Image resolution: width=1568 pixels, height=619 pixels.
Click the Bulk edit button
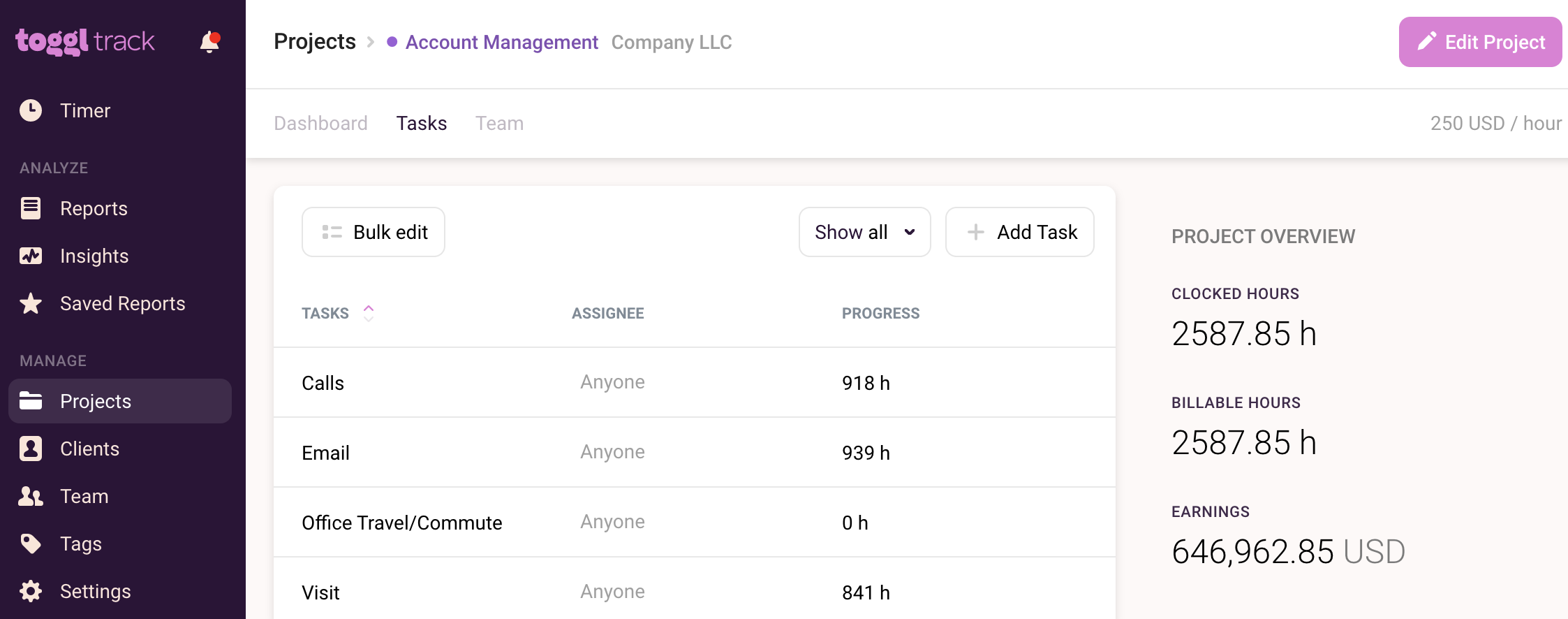[373, 232]
